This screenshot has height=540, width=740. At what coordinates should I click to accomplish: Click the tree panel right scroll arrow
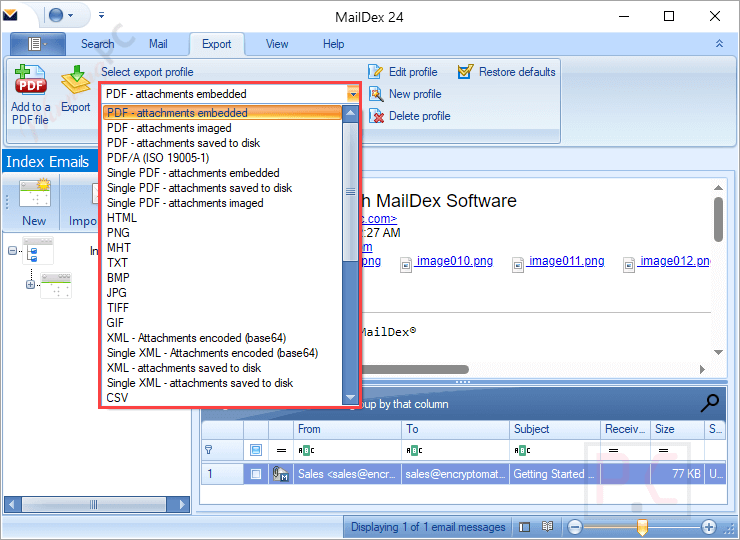click(x=182, y=505)
